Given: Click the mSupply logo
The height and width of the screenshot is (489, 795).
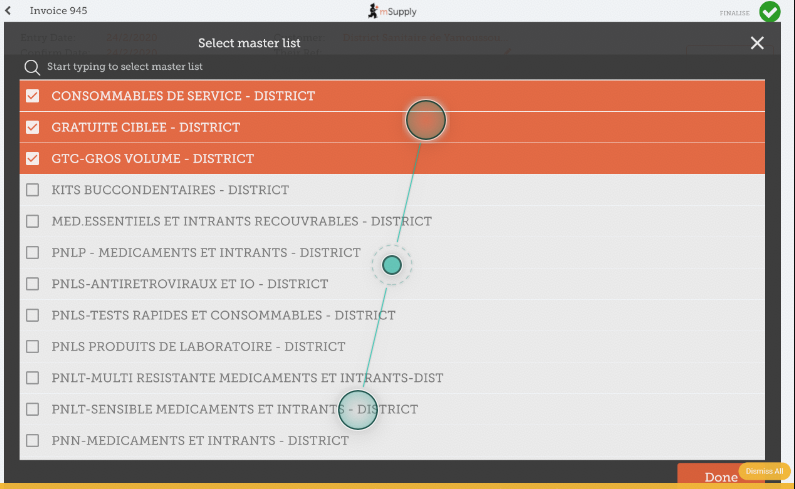Looking at the screenshot, I should click(392, 11).
